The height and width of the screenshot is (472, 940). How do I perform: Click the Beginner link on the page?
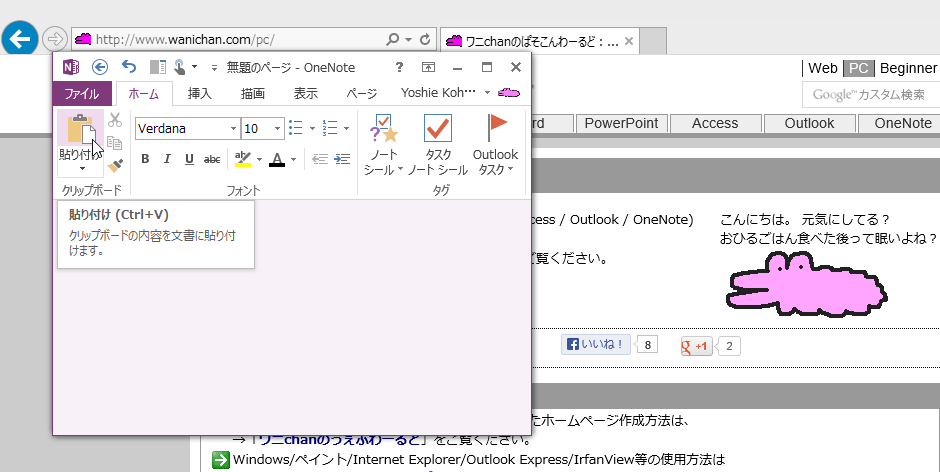click(x=909, y=68)
